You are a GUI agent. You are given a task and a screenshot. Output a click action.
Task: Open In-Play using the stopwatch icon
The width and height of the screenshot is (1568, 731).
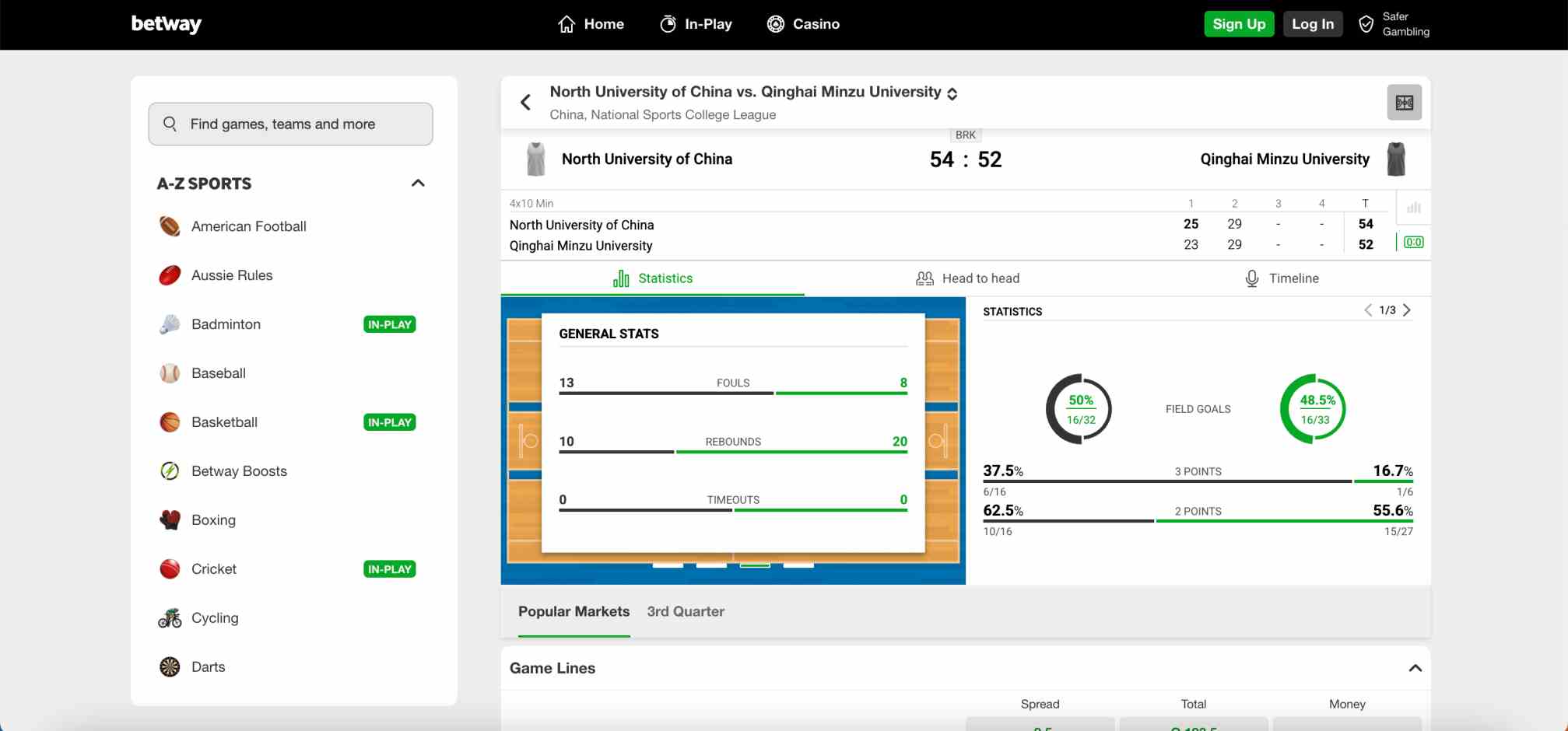tap(668, 23)
